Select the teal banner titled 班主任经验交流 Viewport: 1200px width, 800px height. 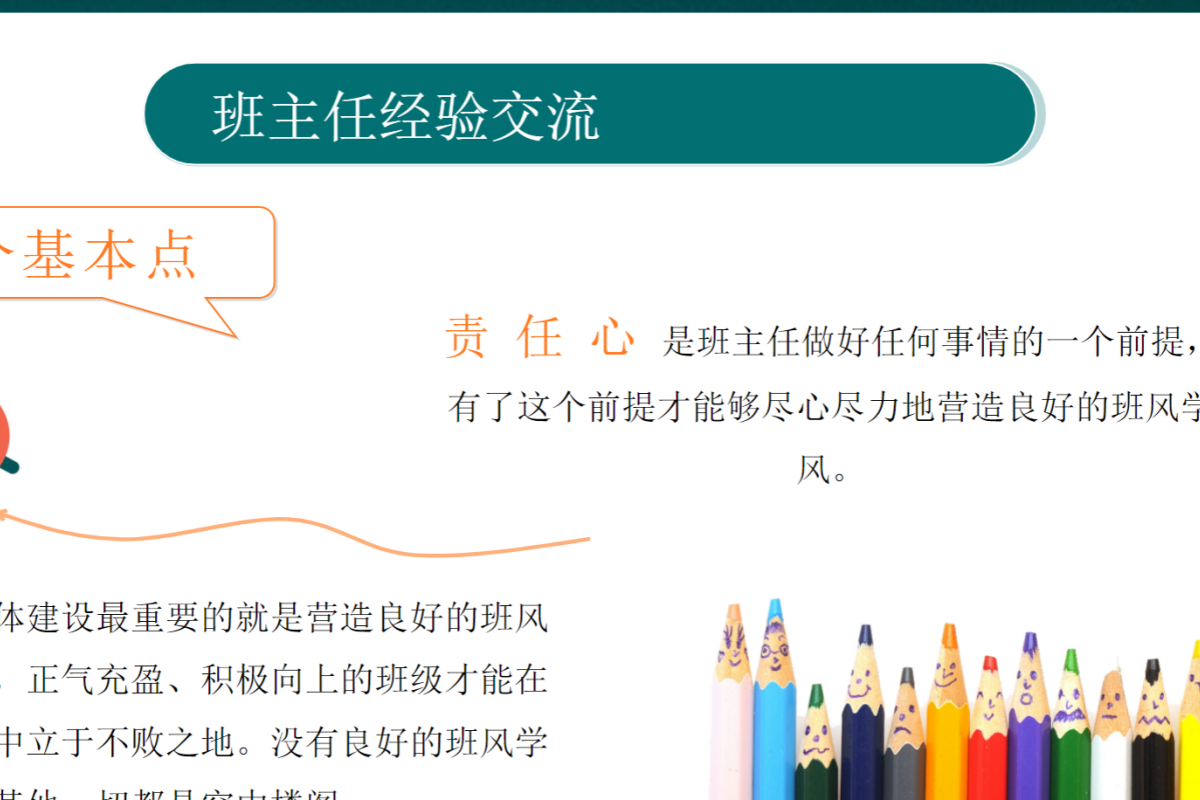point(590,114)
